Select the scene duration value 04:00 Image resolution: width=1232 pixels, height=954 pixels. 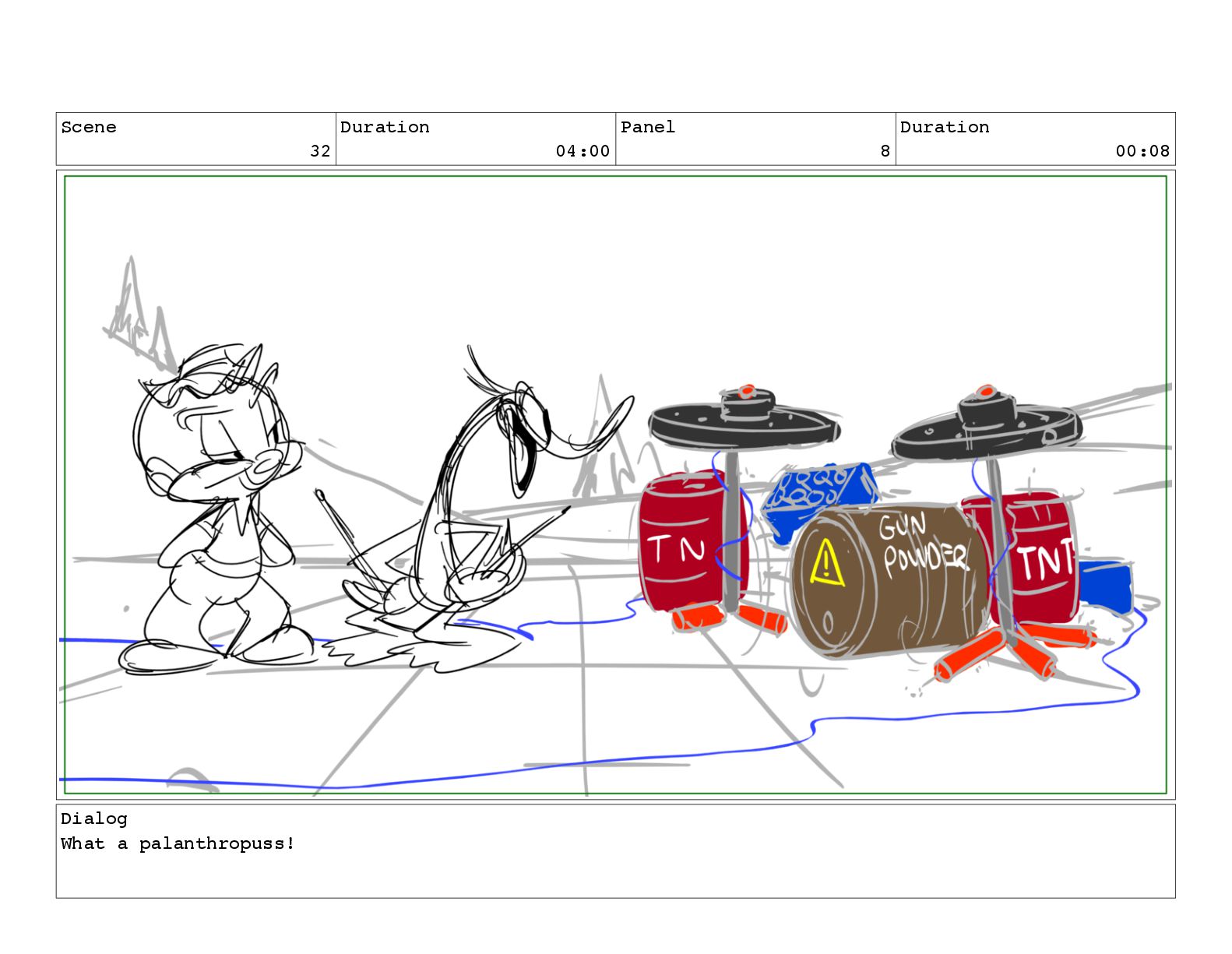click(583, 151)
